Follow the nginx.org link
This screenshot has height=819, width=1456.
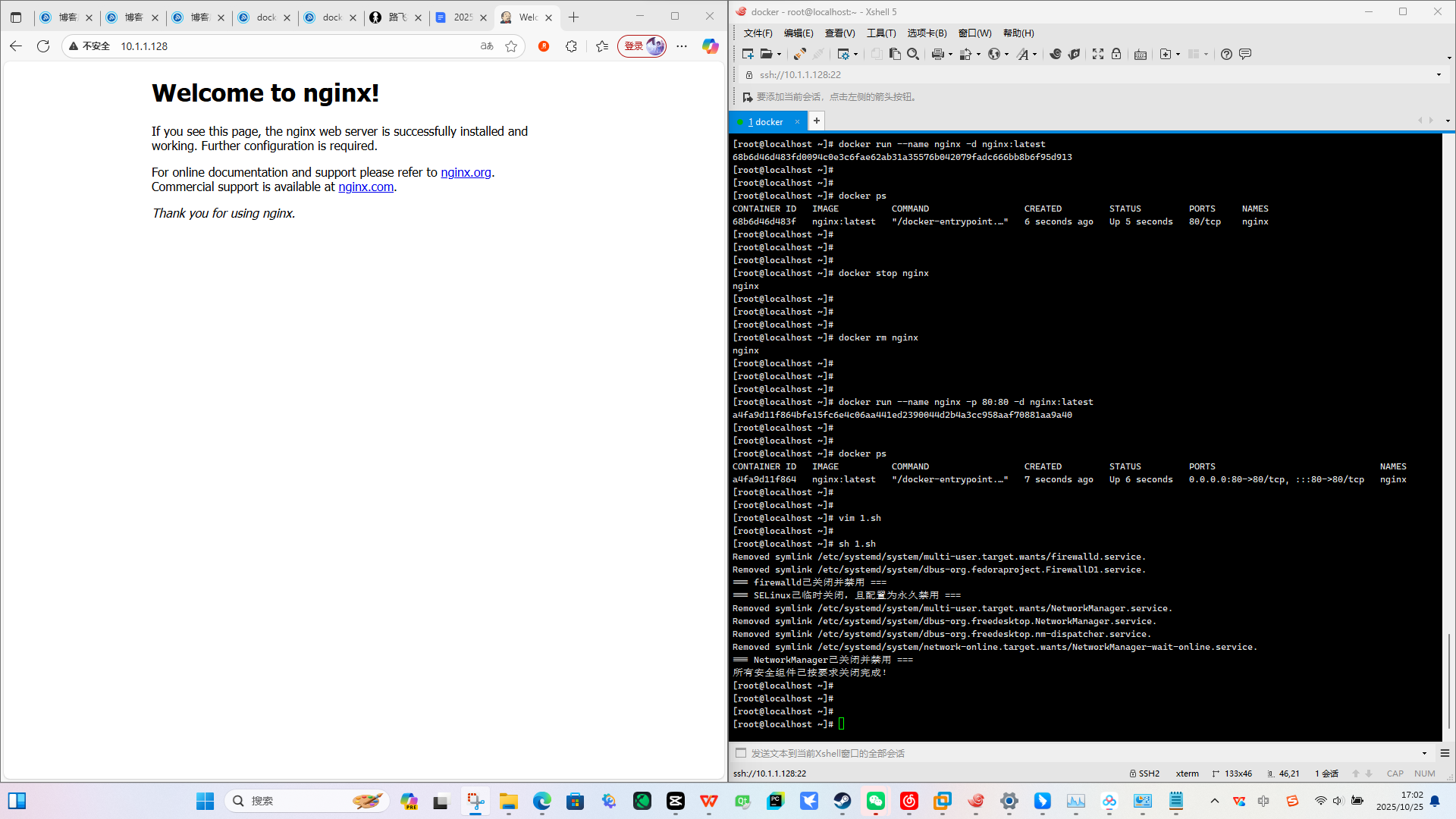click(466, 172)
